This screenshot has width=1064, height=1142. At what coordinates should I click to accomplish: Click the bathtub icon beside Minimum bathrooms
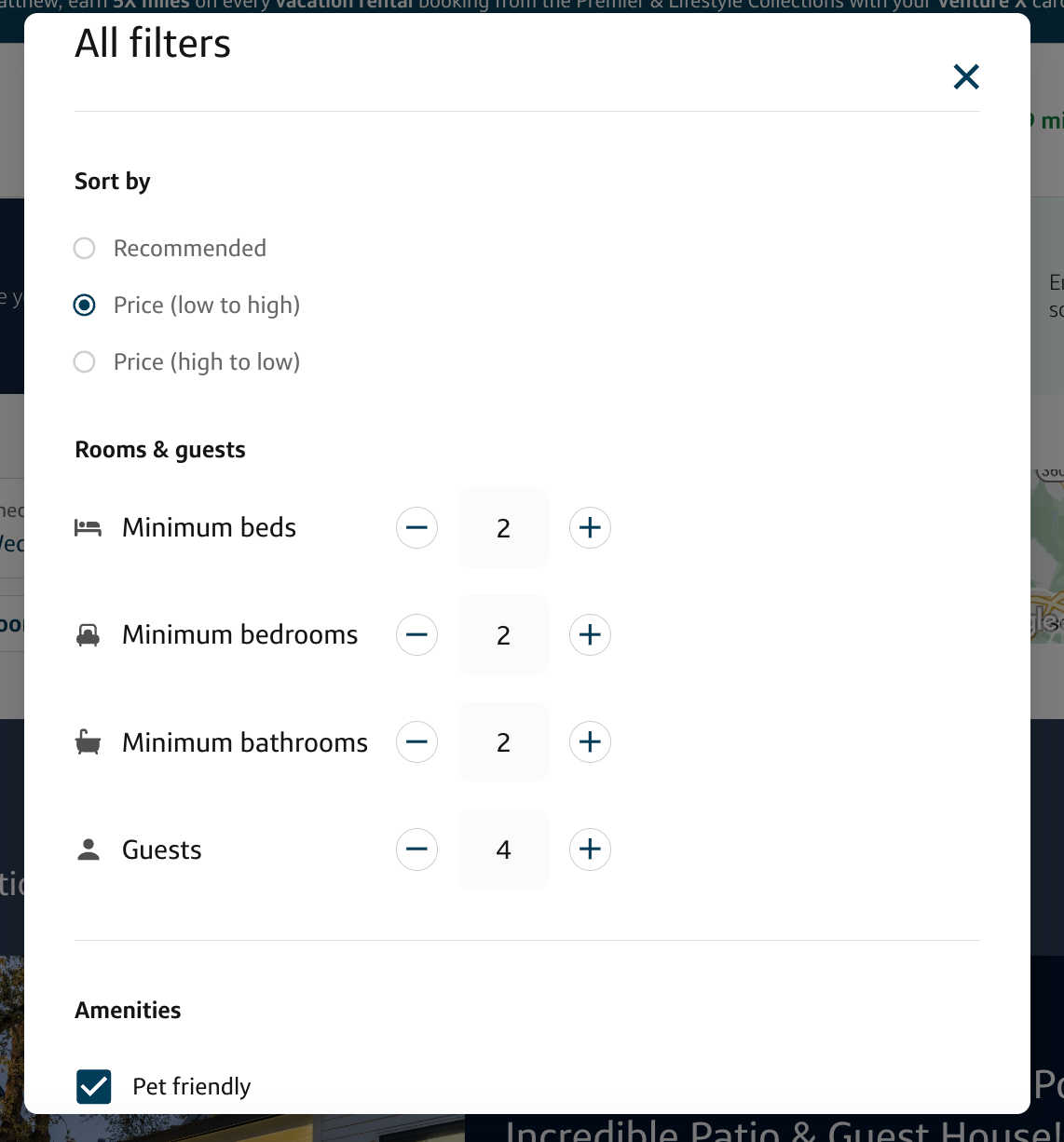point(88,742)
